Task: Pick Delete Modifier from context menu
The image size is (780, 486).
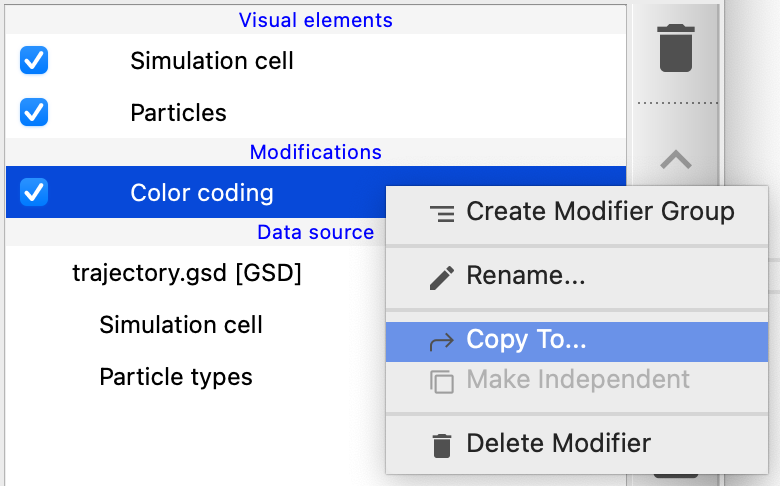Action: click(558, 443)
